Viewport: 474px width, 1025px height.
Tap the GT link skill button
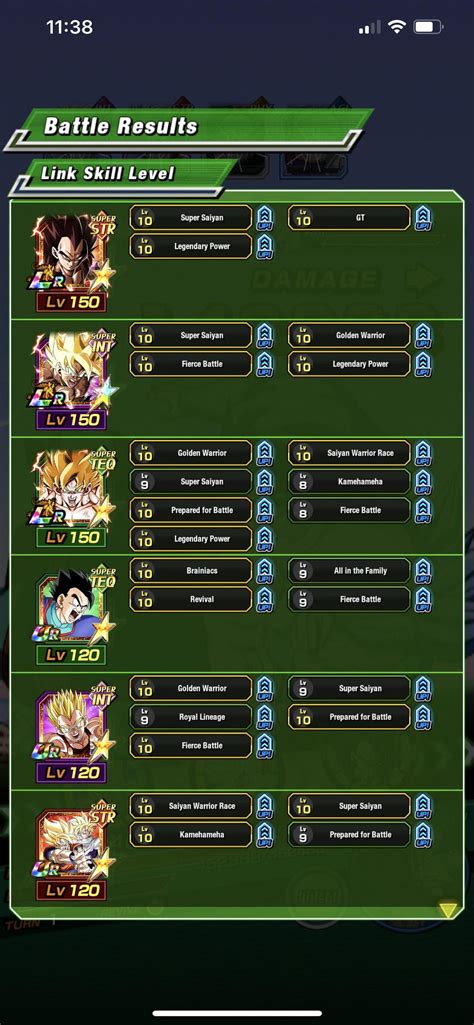pos(349,218)
